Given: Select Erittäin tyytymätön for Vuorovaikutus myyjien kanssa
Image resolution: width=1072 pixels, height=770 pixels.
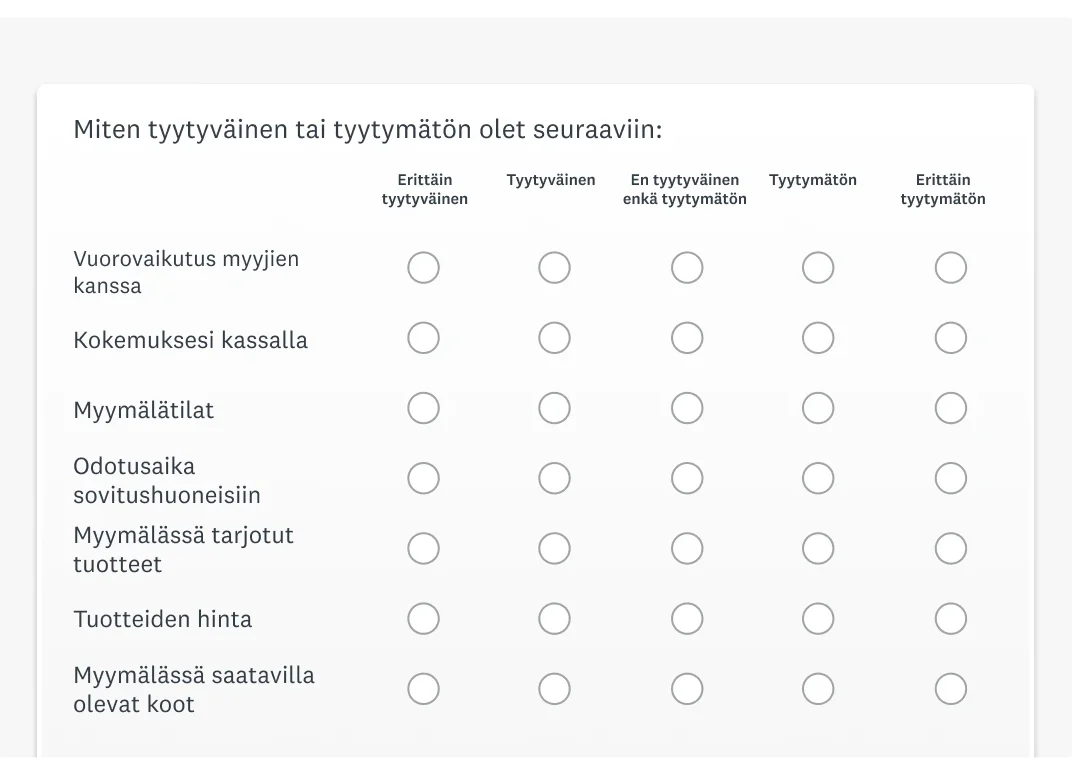Looking at the screenshot, I should pos(950,267).
